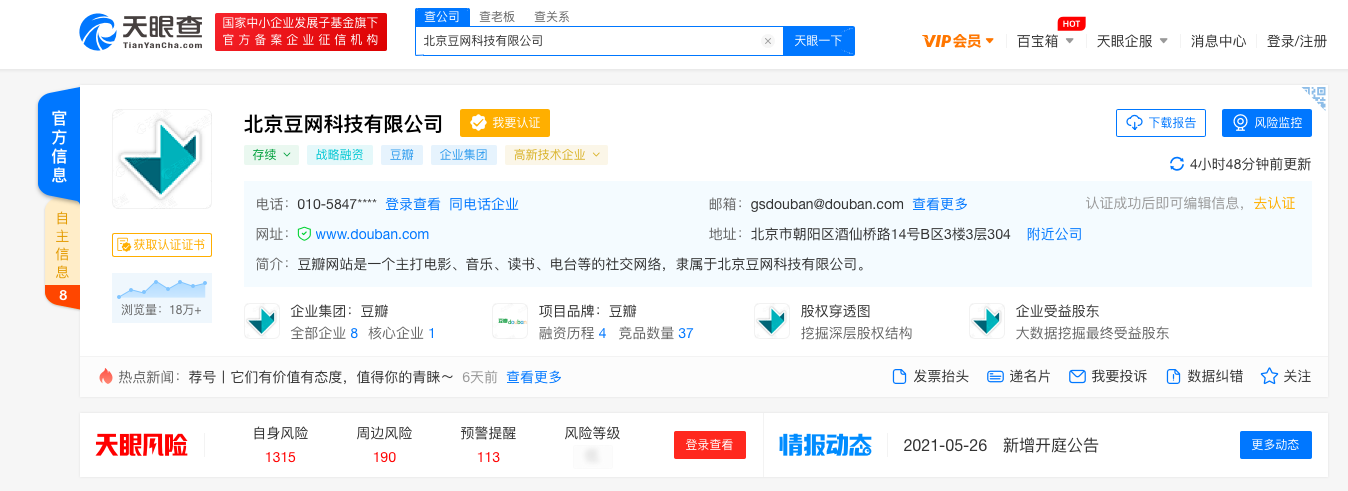Click the green shield icon beside website

tap(305, 234)
